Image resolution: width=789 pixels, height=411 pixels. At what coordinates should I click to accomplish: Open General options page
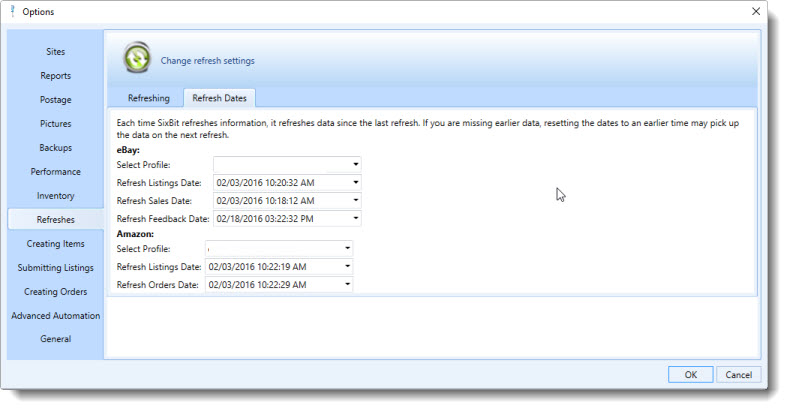(x=55, y=339)
